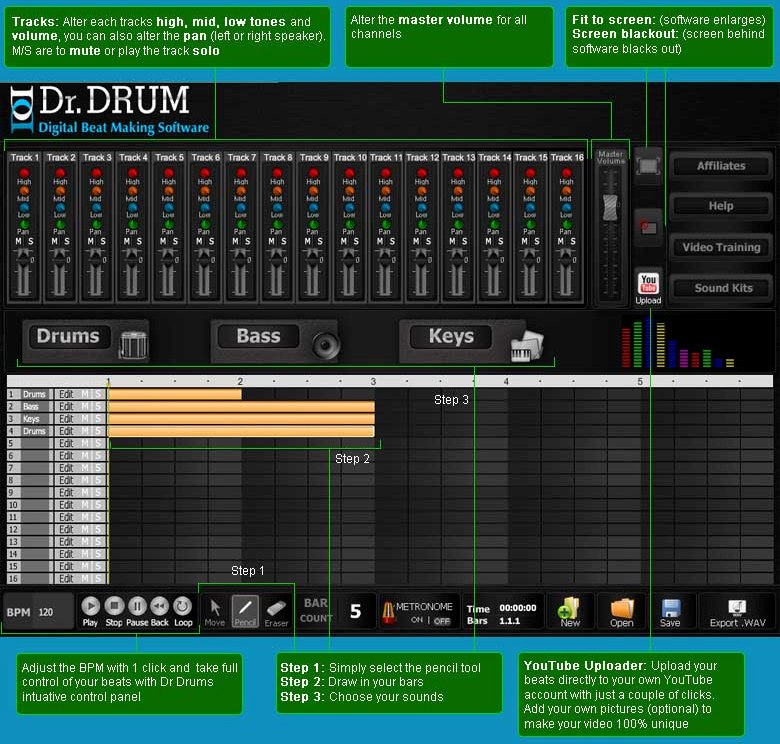
Task: Mute Track 5 in the mixer
Action: tap(163, 241)
